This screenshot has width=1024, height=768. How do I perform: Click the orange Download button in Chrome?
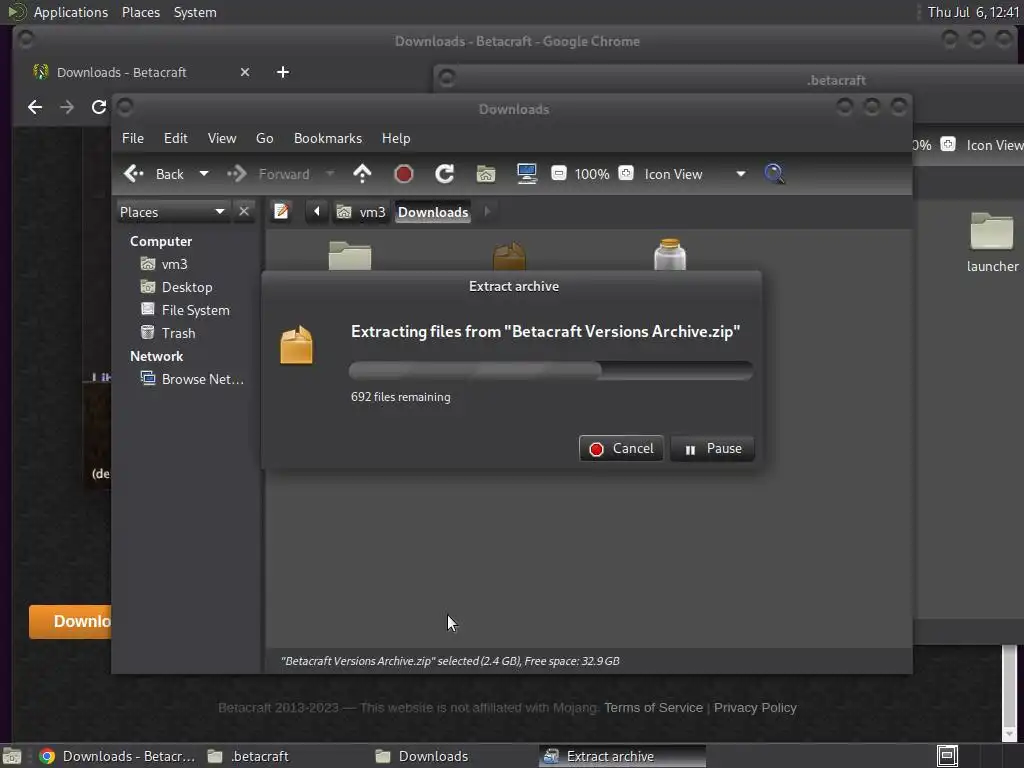pos(70,621)
